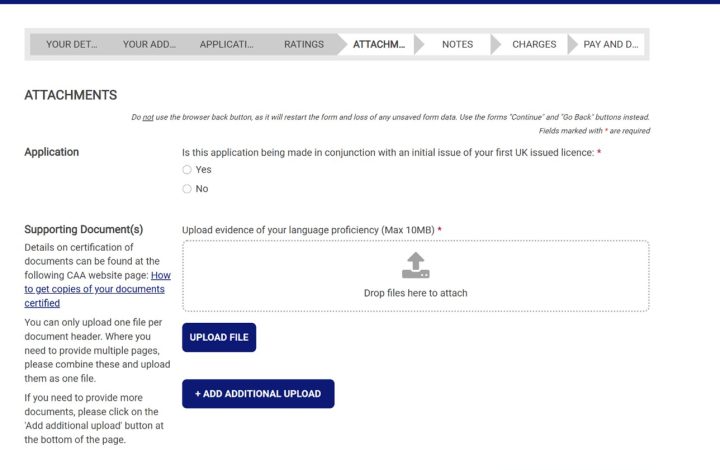Screen dimensions: 720x470
Task: Select Yes for initial licence issue
Action: click(x=187, y=170)
